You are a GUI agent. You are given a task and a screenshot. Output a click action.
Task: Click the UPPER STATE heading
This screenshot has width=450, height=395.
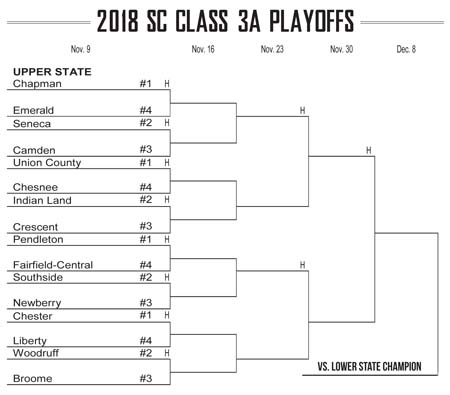[x=52, y=72]
